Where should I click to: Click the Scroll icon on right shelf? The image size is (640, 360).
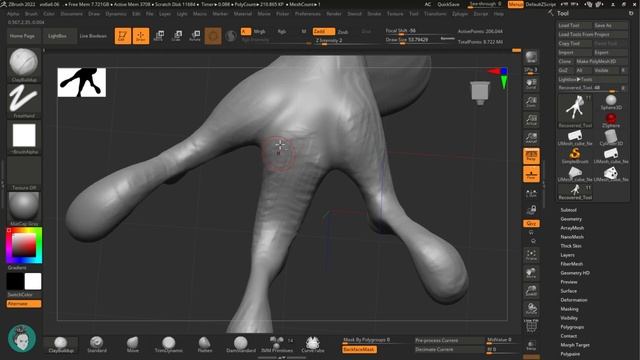[x=531, y=84]
